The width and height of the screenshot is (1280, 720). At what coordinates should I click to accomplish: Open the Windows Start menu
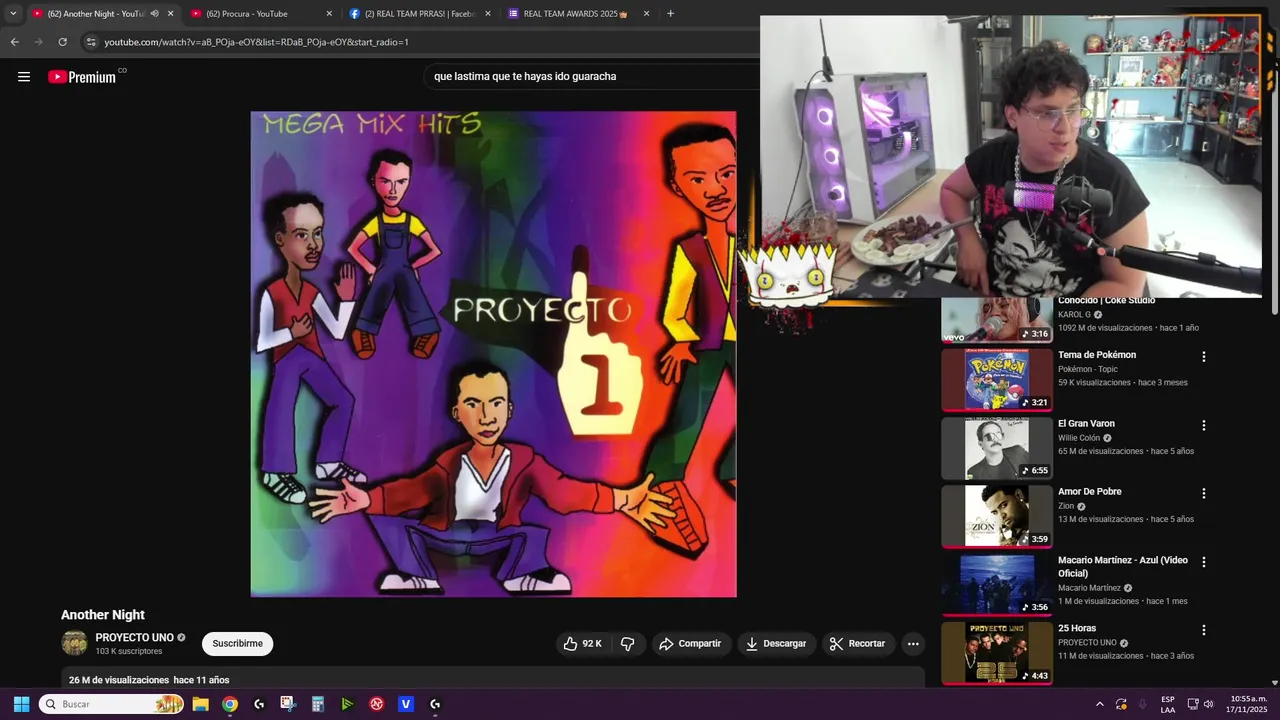pyautogui.click(x=21, y=704)
